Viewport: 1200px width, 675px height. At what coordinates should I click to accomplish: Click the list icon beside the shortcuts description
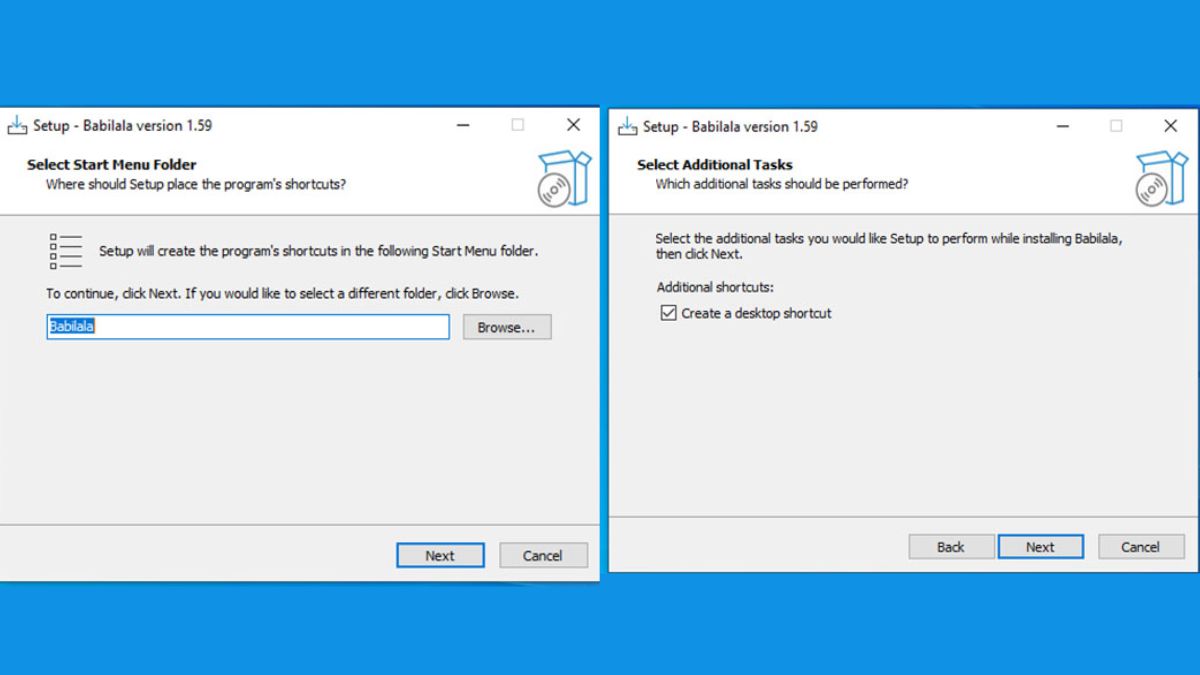66,251
